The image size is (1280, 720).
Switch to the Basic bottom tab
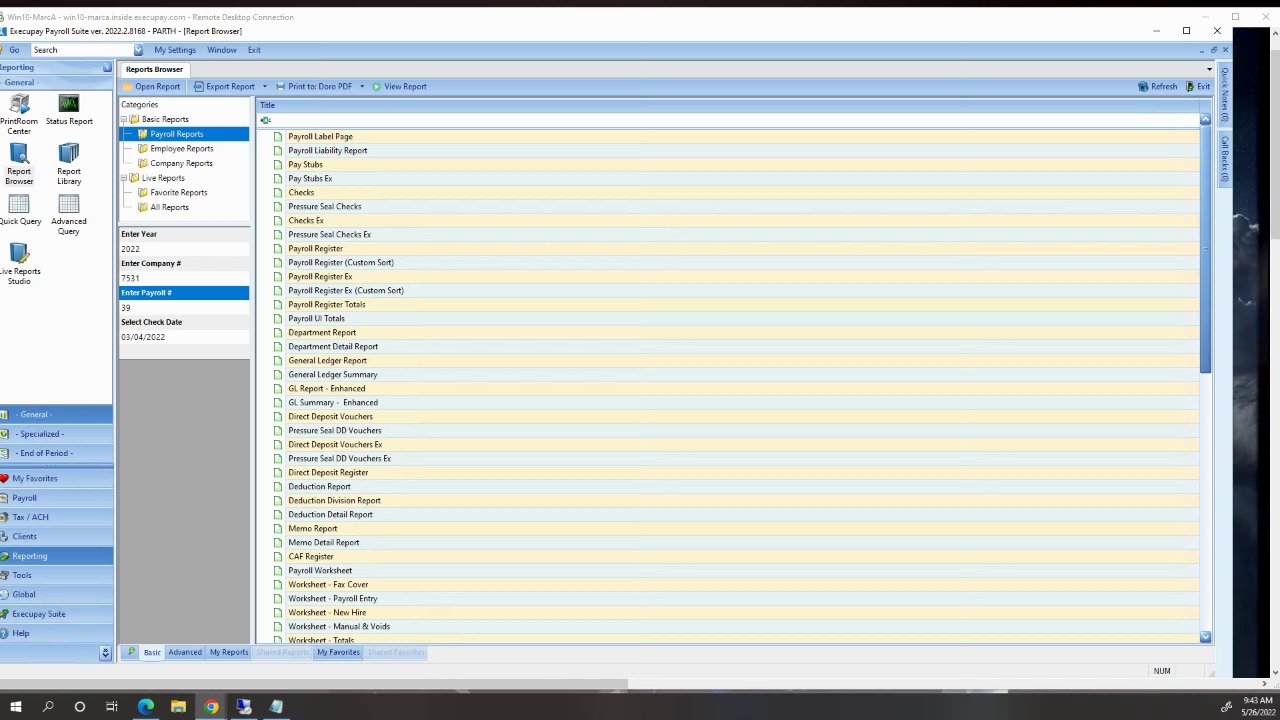pos(152,653)
